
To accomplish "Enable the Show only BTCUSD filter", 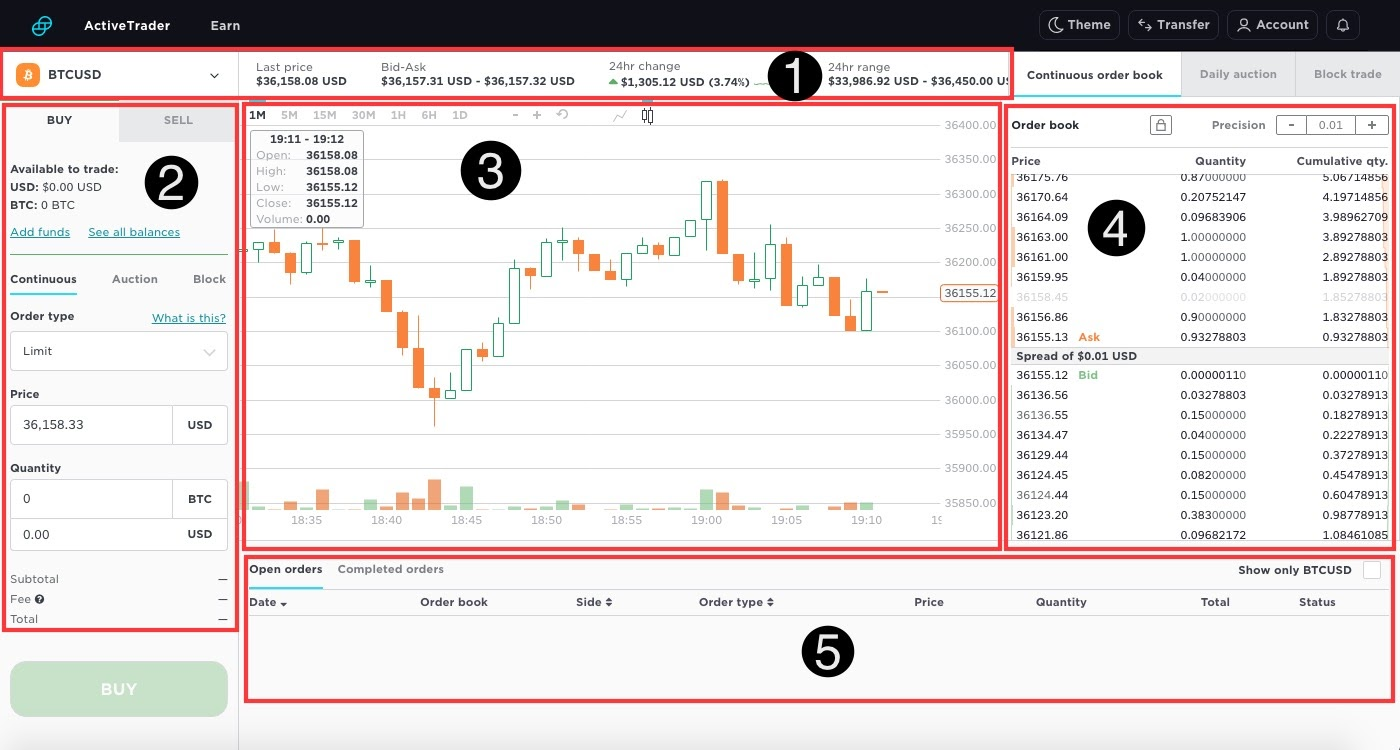I will tap(1373, 568).
